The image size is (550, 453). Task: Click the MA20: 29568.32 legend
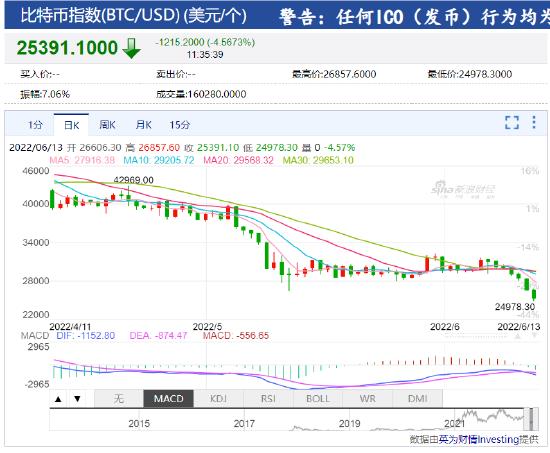pos(238,160)
